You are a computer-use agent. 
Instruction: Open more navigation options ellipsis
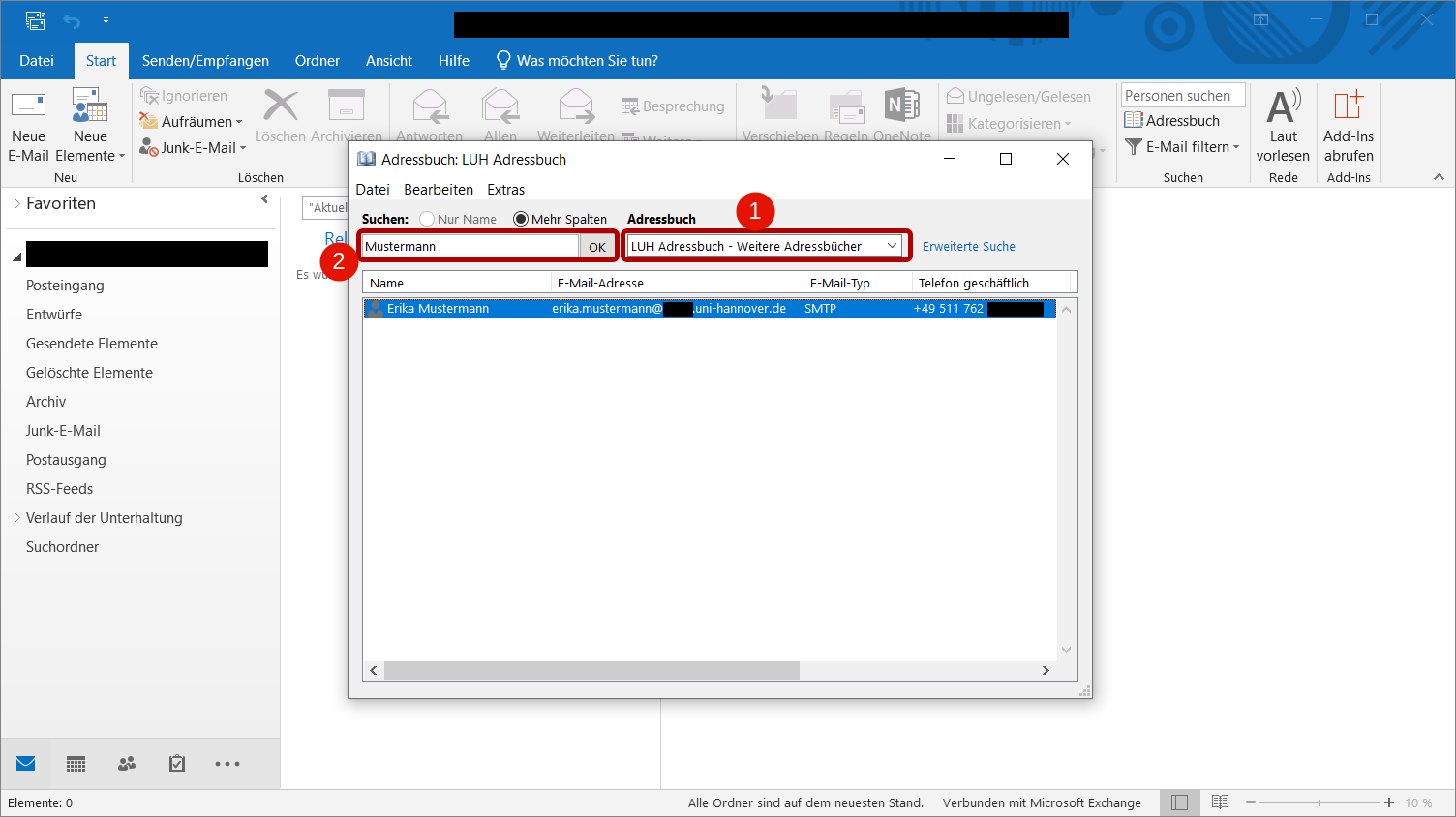click(x=227, y=764)
